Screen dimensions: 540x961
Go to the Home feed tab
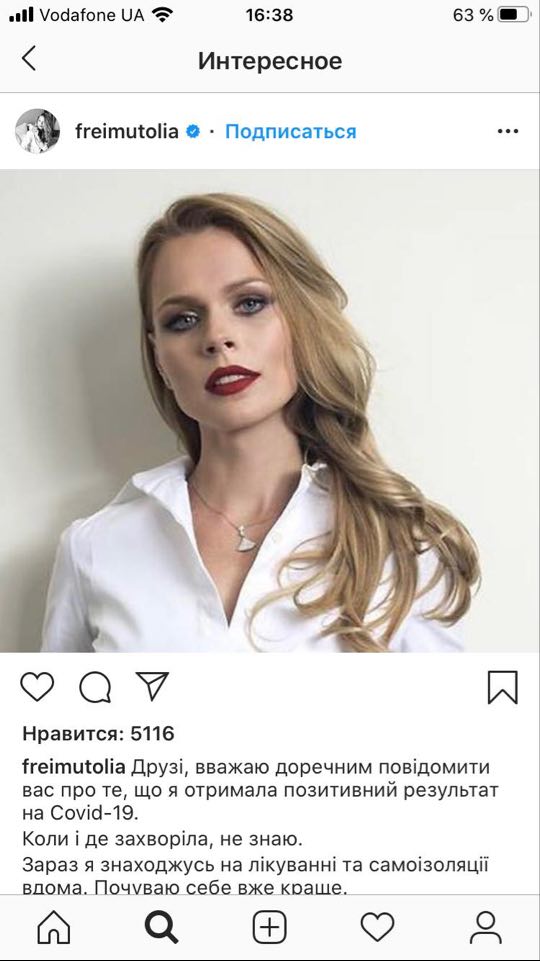point(54,927)
